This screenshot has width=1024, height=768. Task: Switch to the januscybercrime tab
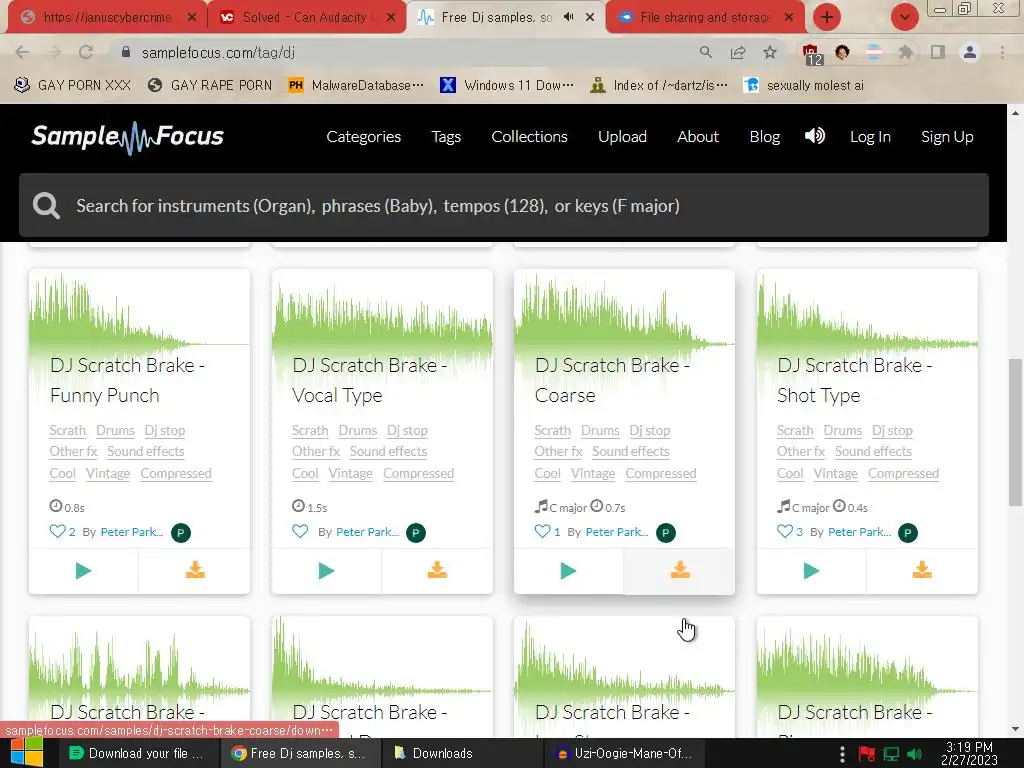108,17
